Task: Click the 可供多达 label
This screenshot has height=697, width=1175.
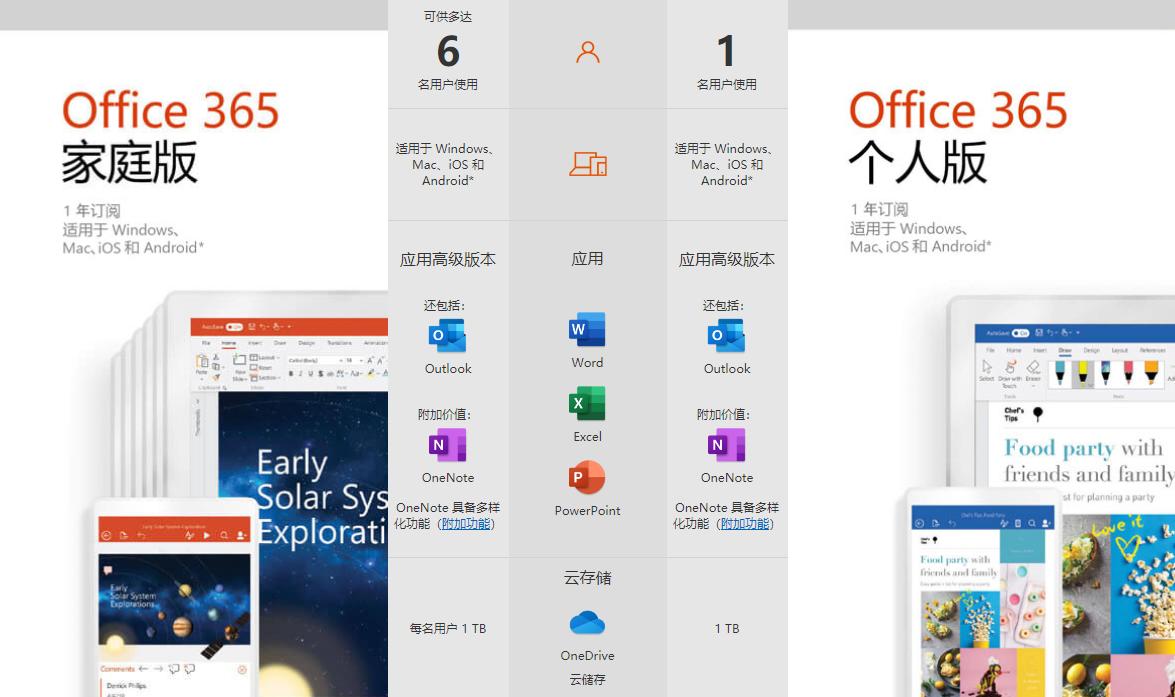Action: [448, 16]
